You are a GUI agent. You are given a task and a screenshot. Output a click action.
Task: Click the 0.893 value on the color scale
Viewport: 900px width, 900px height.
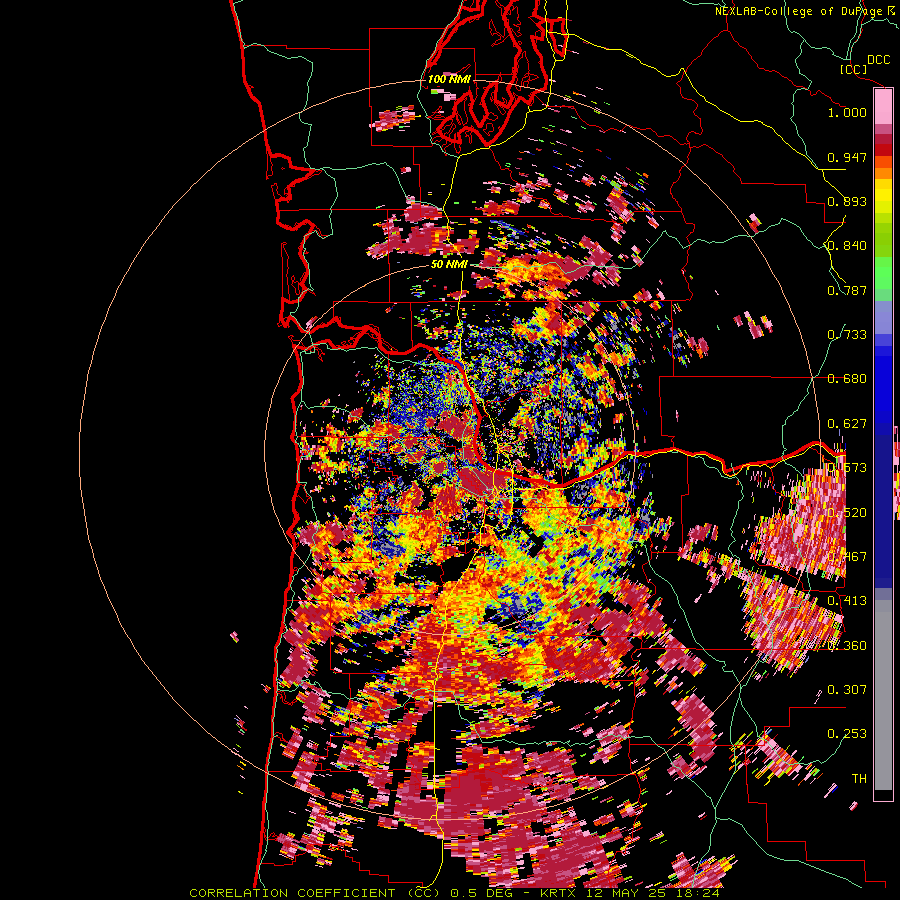[847, 201]
